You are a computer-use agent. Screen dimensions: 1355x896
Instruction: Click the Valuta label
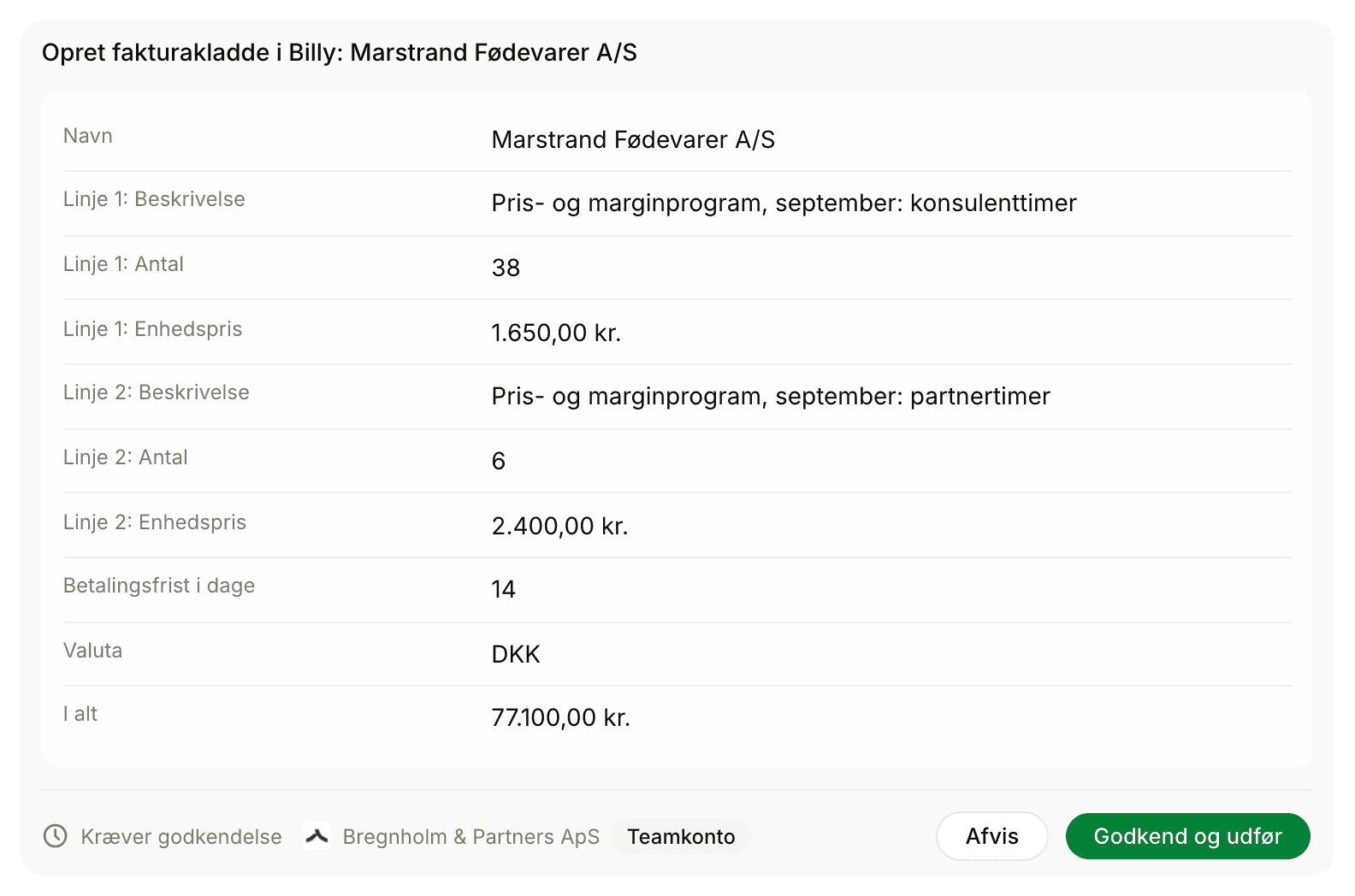[93, 651]
